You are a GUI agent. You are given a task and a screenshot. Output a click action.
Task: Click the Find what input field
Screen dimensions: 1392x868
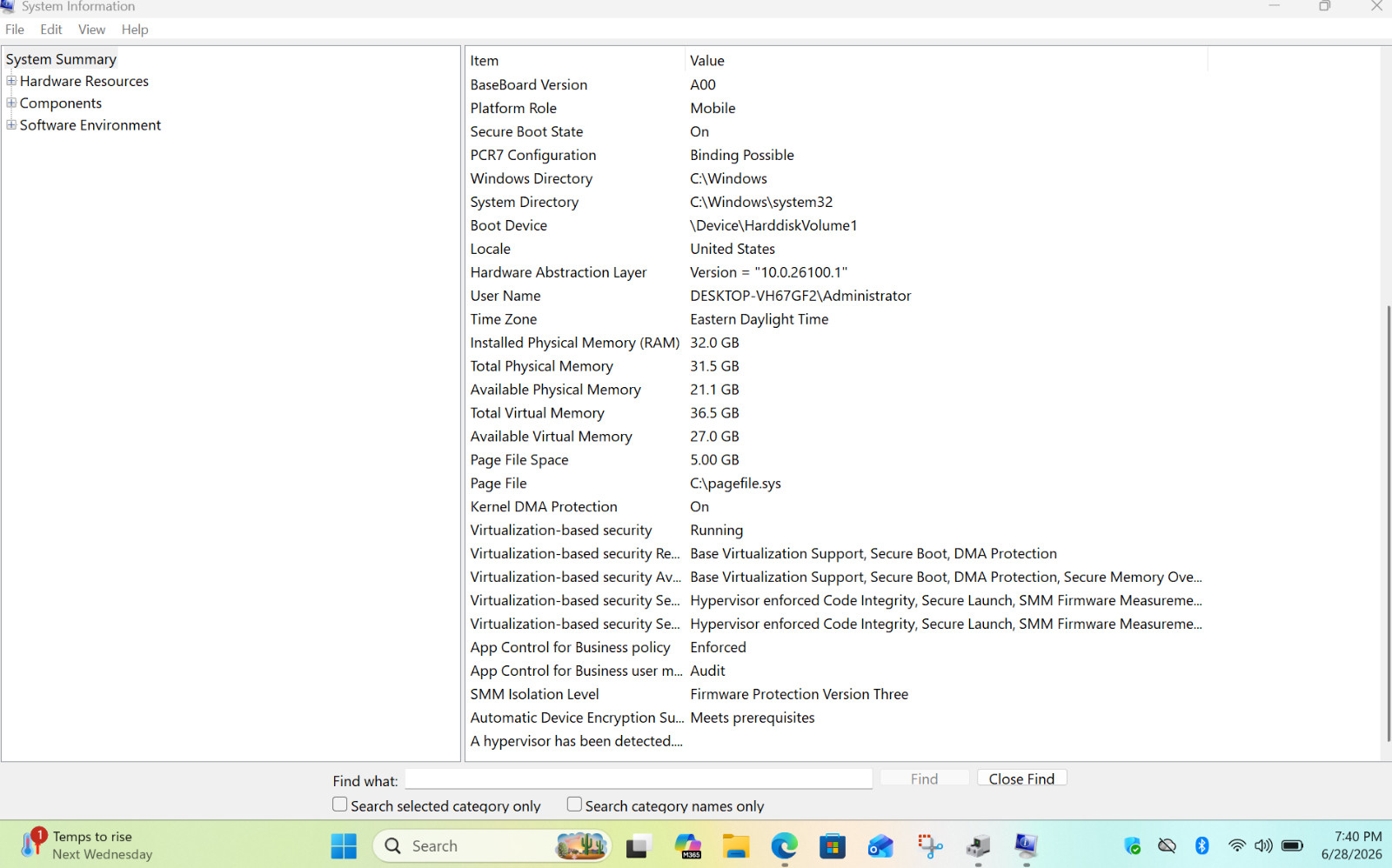click(639, 778)
